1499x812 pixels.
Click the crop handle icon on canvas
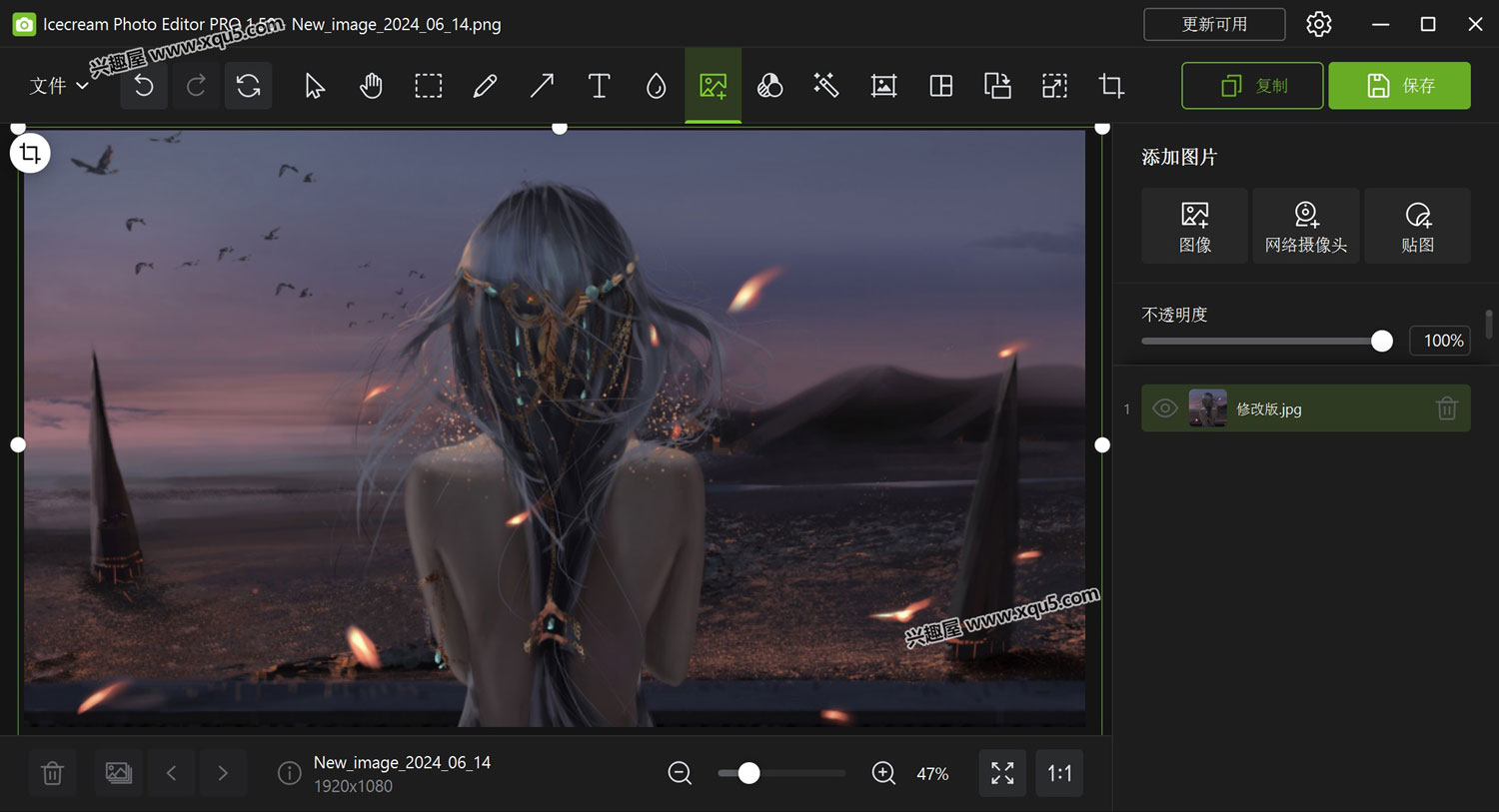click(x=30, y=153)
